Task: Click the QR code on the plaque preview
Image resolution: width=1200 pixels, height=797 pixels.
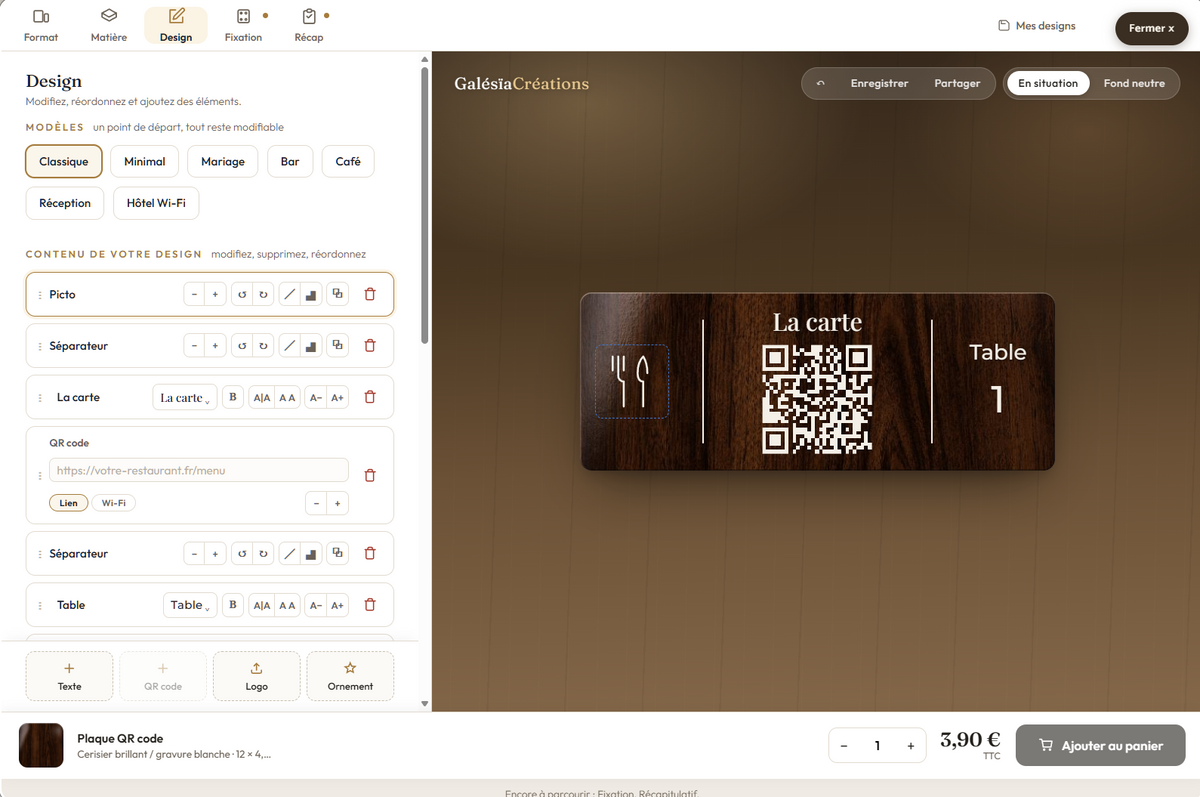Action: 817,398
